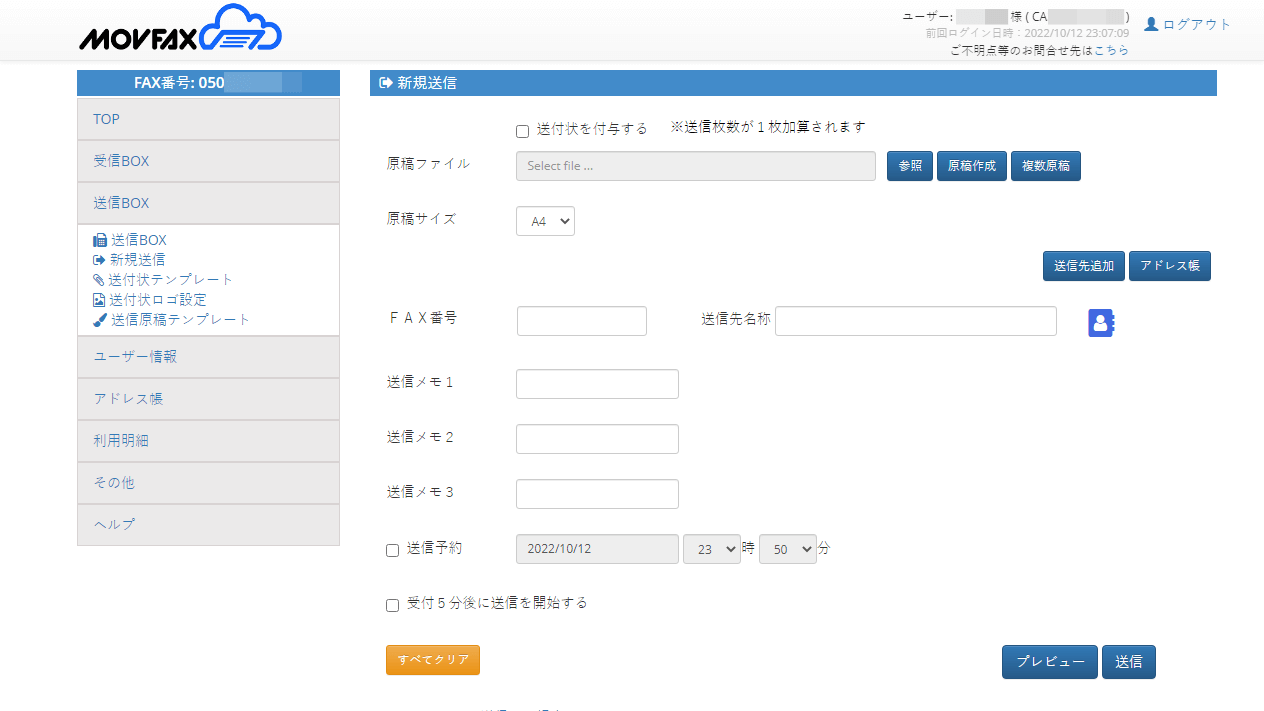The height and width of the screenshot is (711, 1264).
Task: Click the 送付状テンプレート paperclip icon
Action: [x=99, y=280]
